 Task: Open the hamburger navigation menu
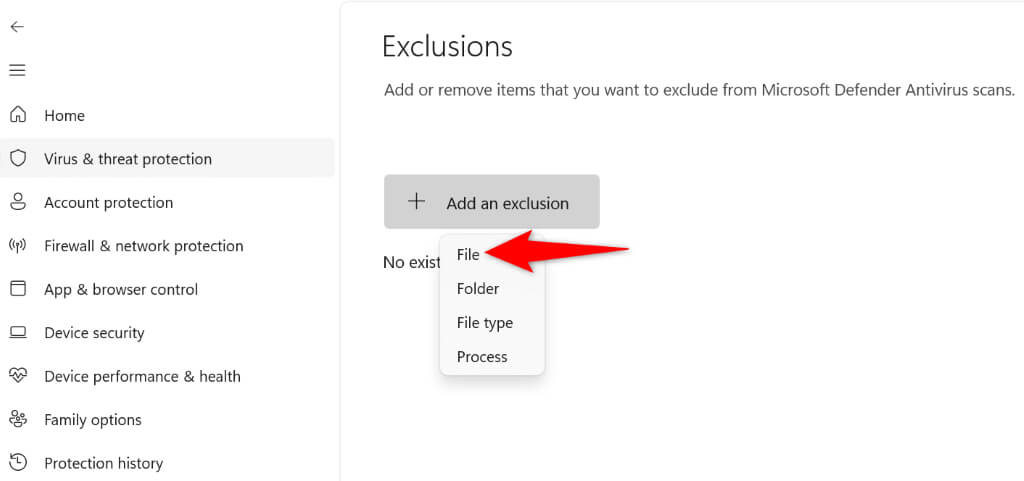(x=17, y=70)
